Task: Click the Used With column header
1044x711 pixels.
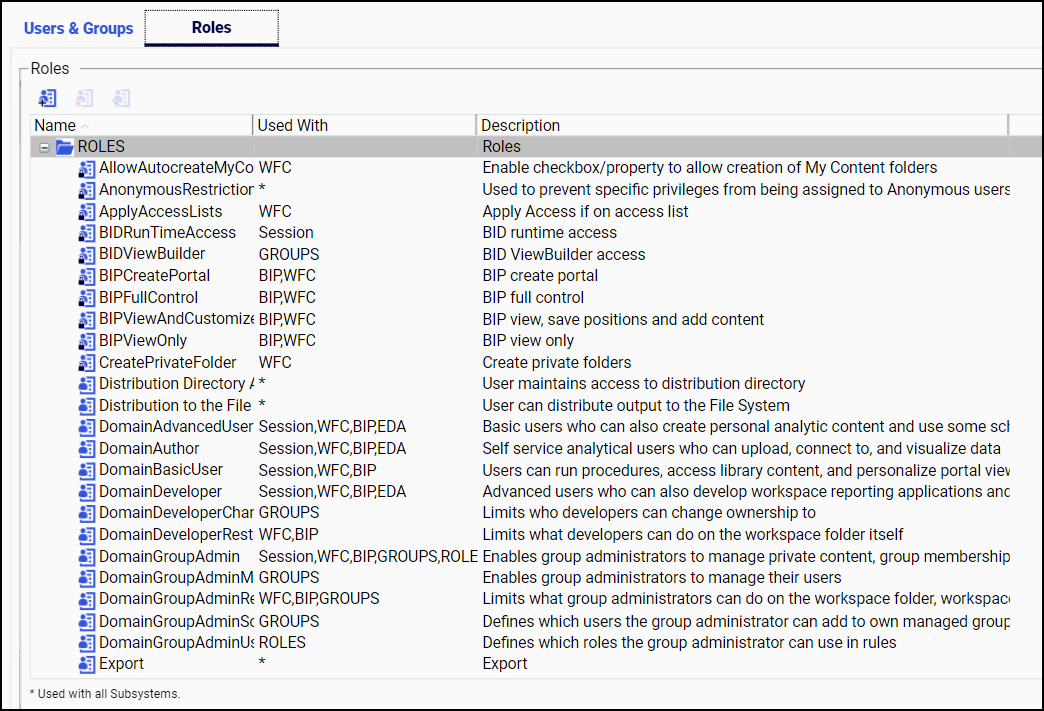Action: point(364,125)
